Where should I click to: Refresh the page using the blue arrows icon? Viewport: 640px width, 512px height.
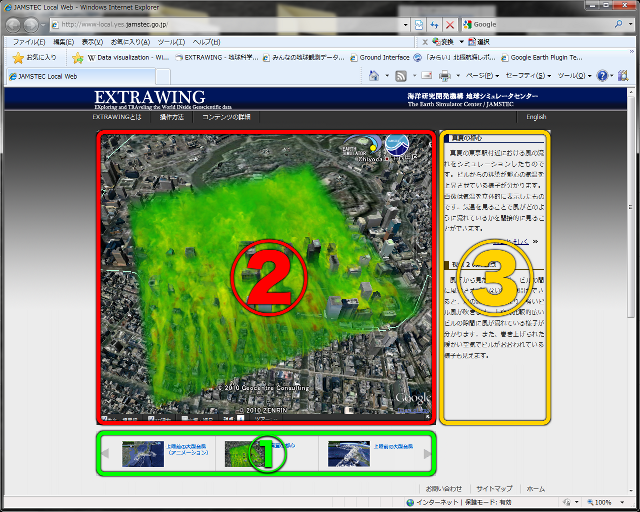(434, 25)
